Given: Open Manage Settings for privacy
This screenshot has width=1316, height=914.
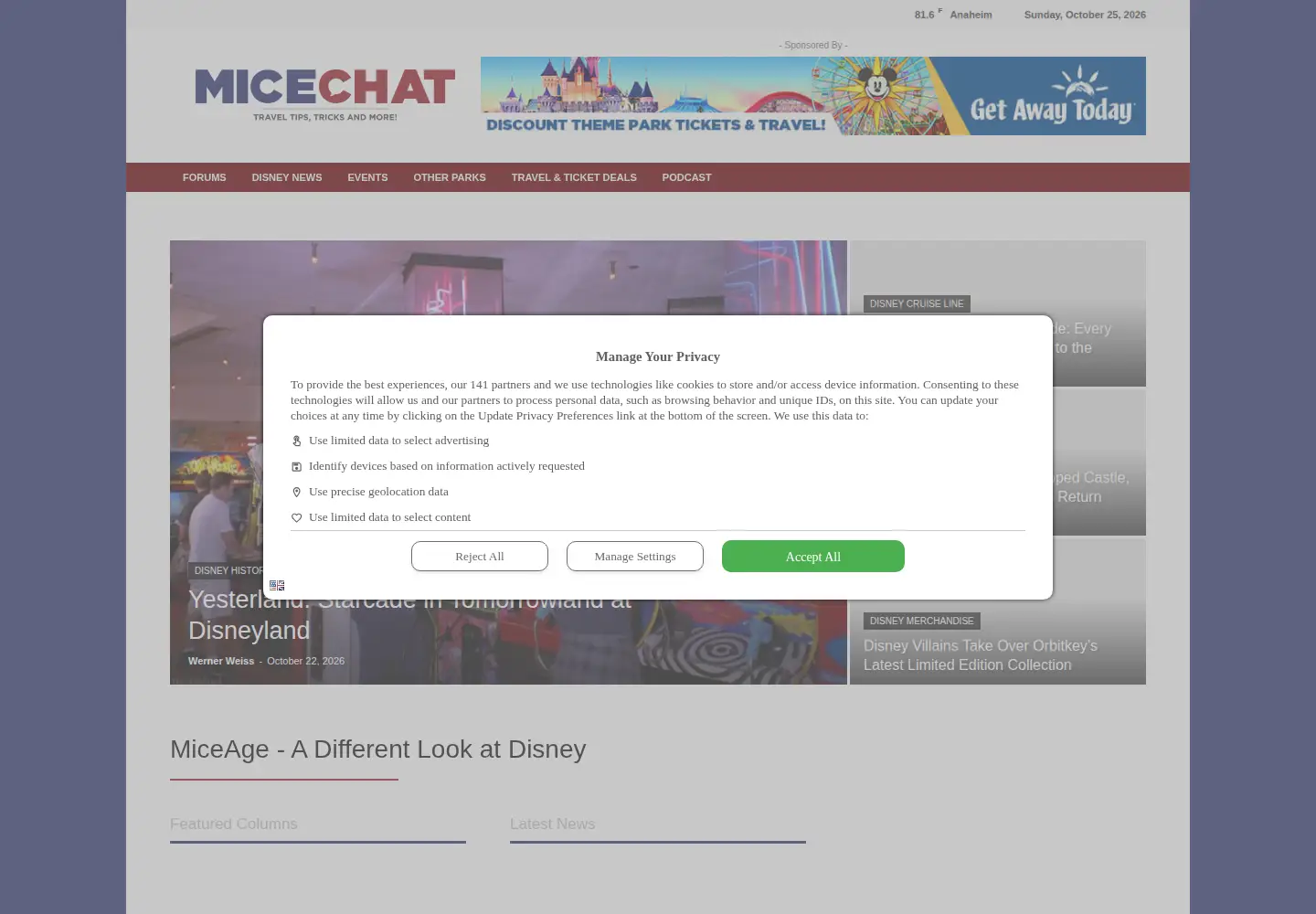Looking at the screenshot, I should click(x=635, y=557).
